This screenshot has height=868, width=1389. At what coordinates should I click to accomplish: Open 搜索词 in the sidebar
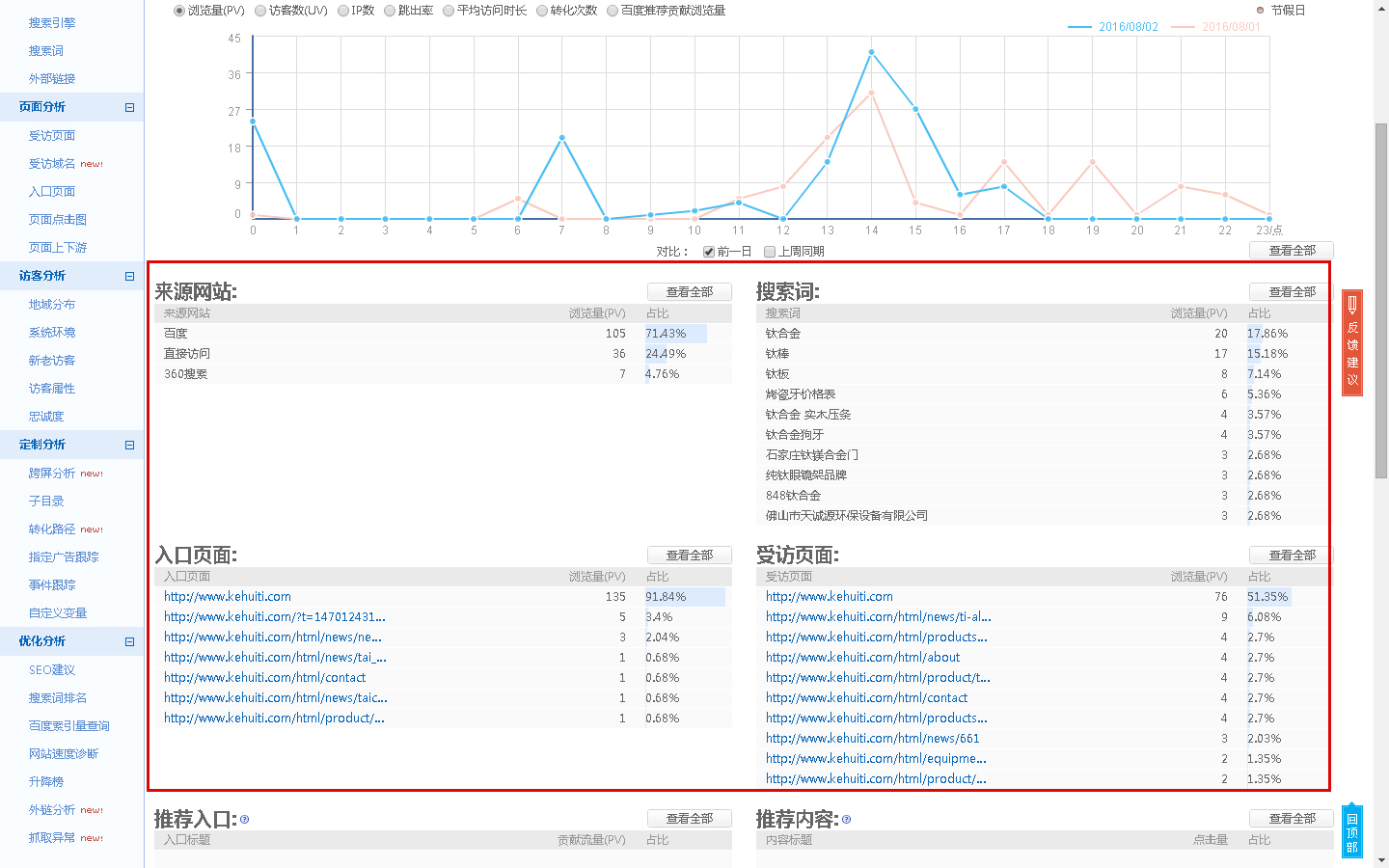coord(46,51)
